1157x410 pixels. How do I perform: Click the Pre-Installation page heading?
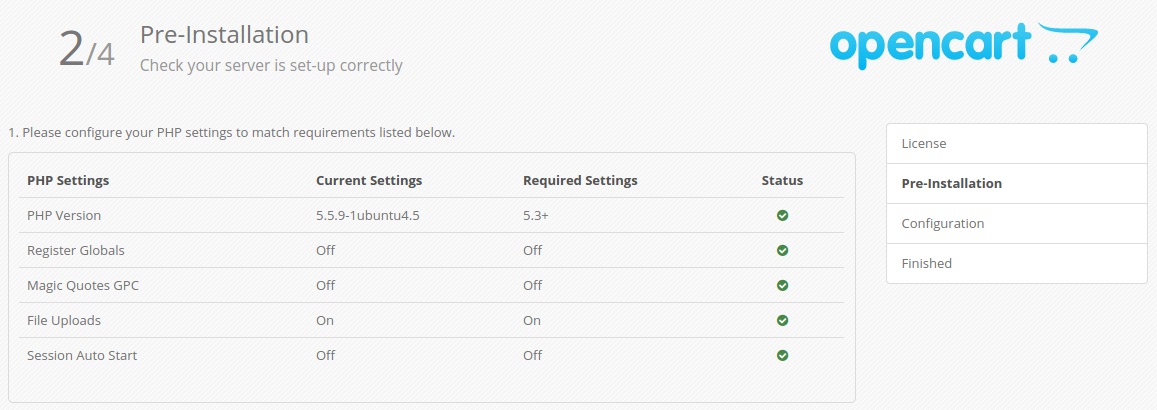pyautogui.click(x=224, y=35)
